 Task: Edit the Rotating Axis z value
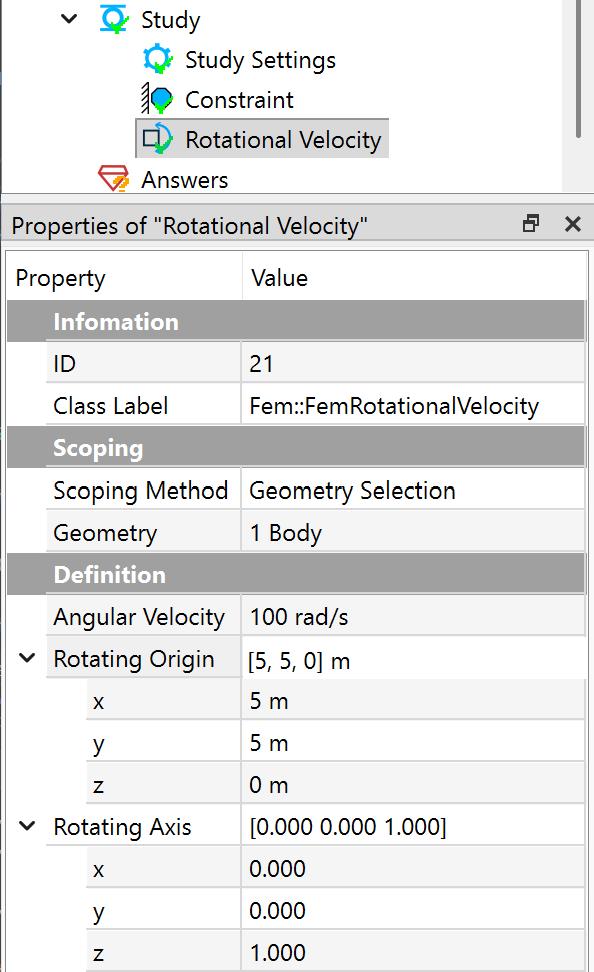(413, 953)
